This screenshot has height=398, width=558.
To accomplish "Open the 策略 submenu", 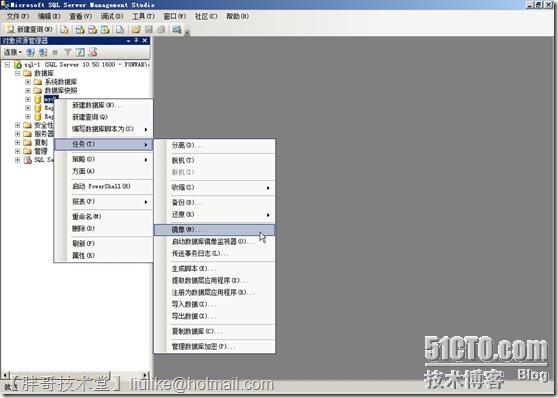I will [103, 159].
